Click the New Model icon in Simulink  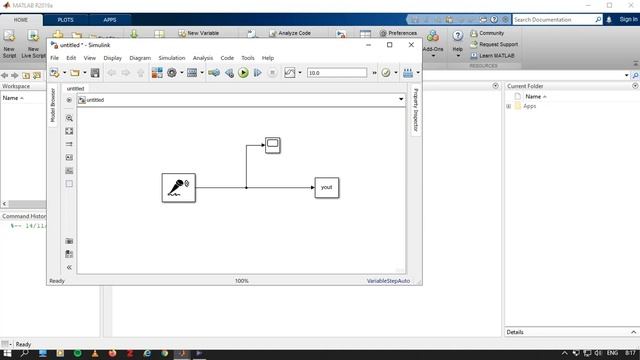click(54, 73)
